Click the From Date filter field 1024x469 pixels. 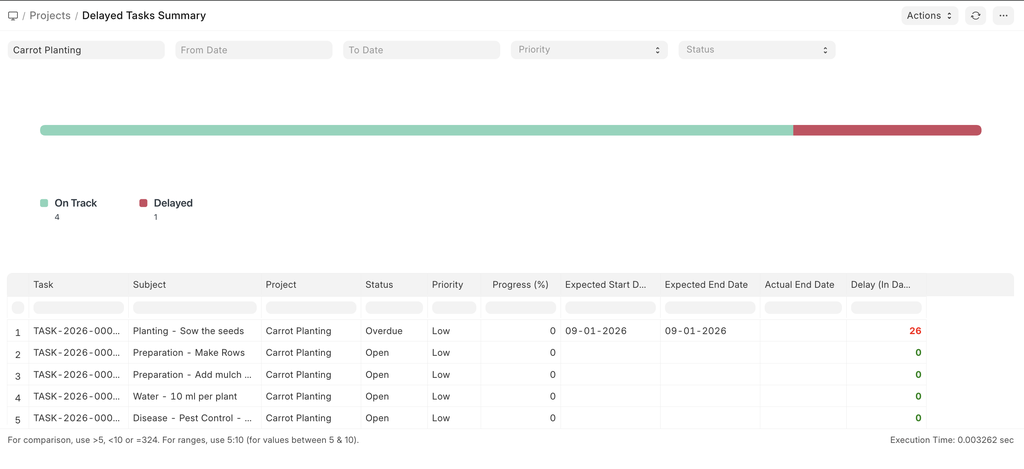pyautogui.click(x=254, y=50)
